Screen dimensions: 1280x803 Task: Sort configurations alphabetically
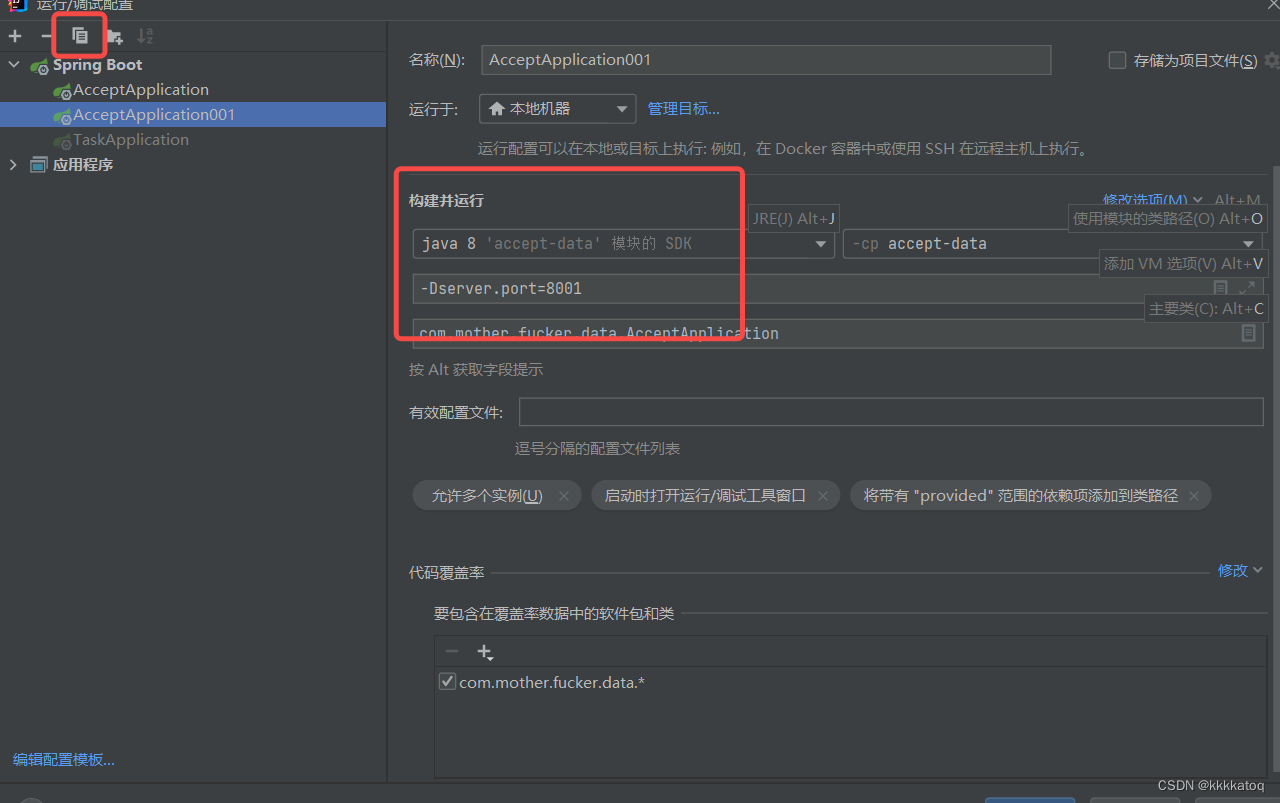point(145,36)
